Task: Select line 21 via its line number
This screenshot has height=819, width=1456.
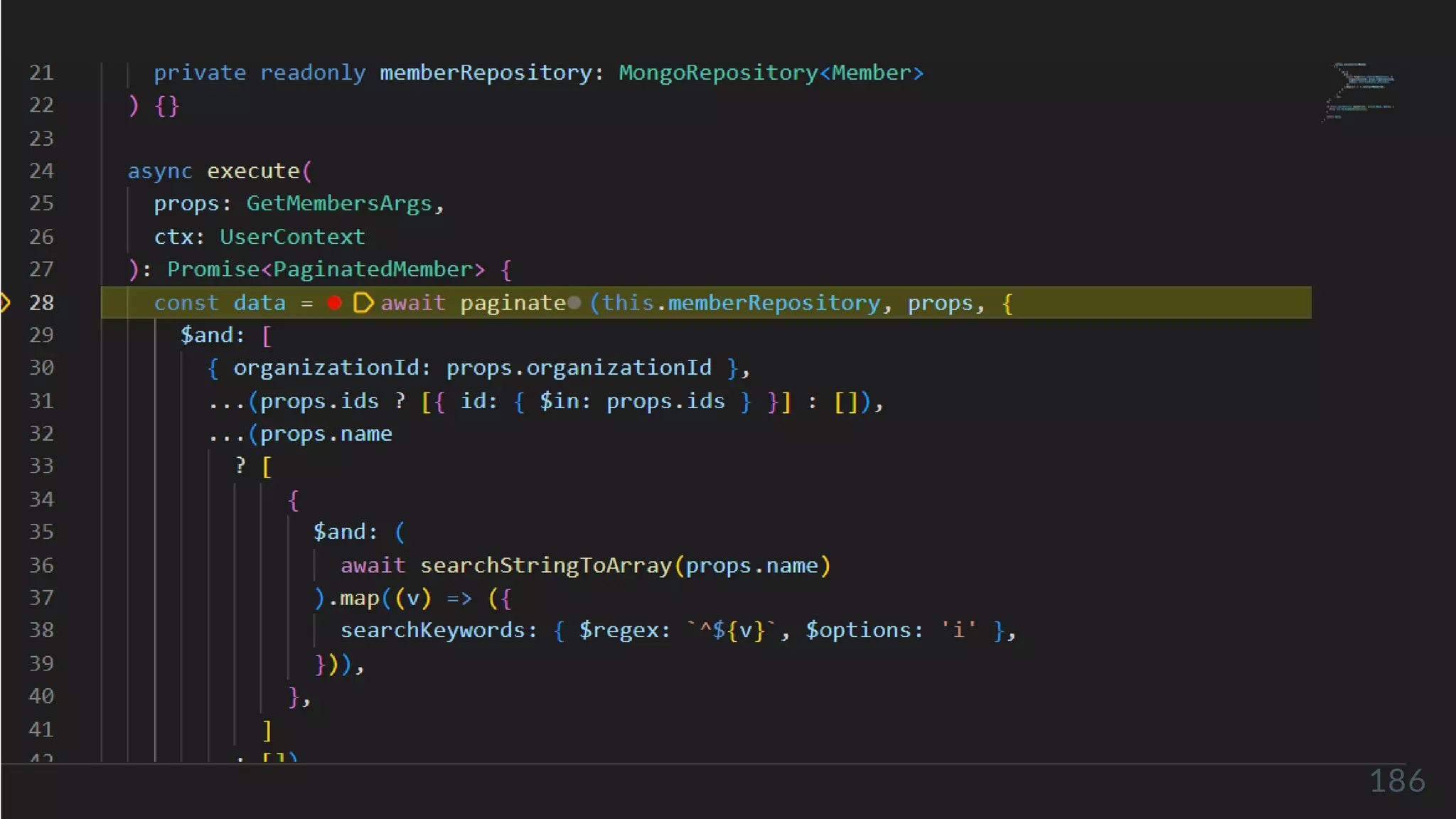Action: [x=41, y=73]
